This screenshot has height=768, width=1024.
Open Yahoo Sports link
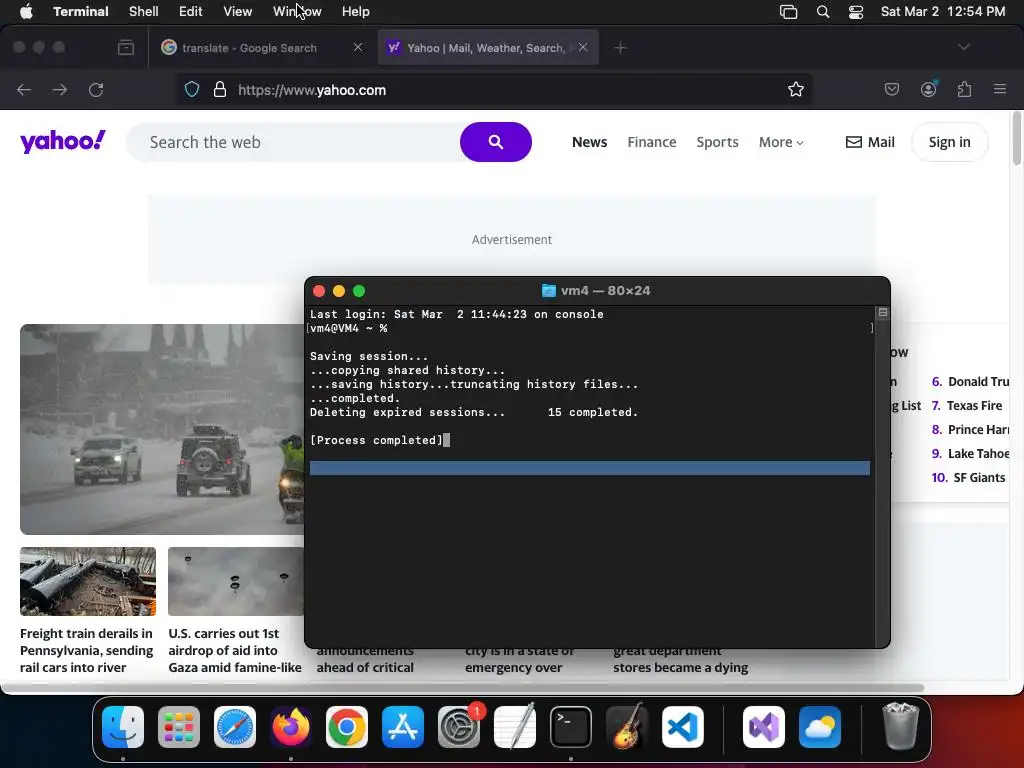717,142
